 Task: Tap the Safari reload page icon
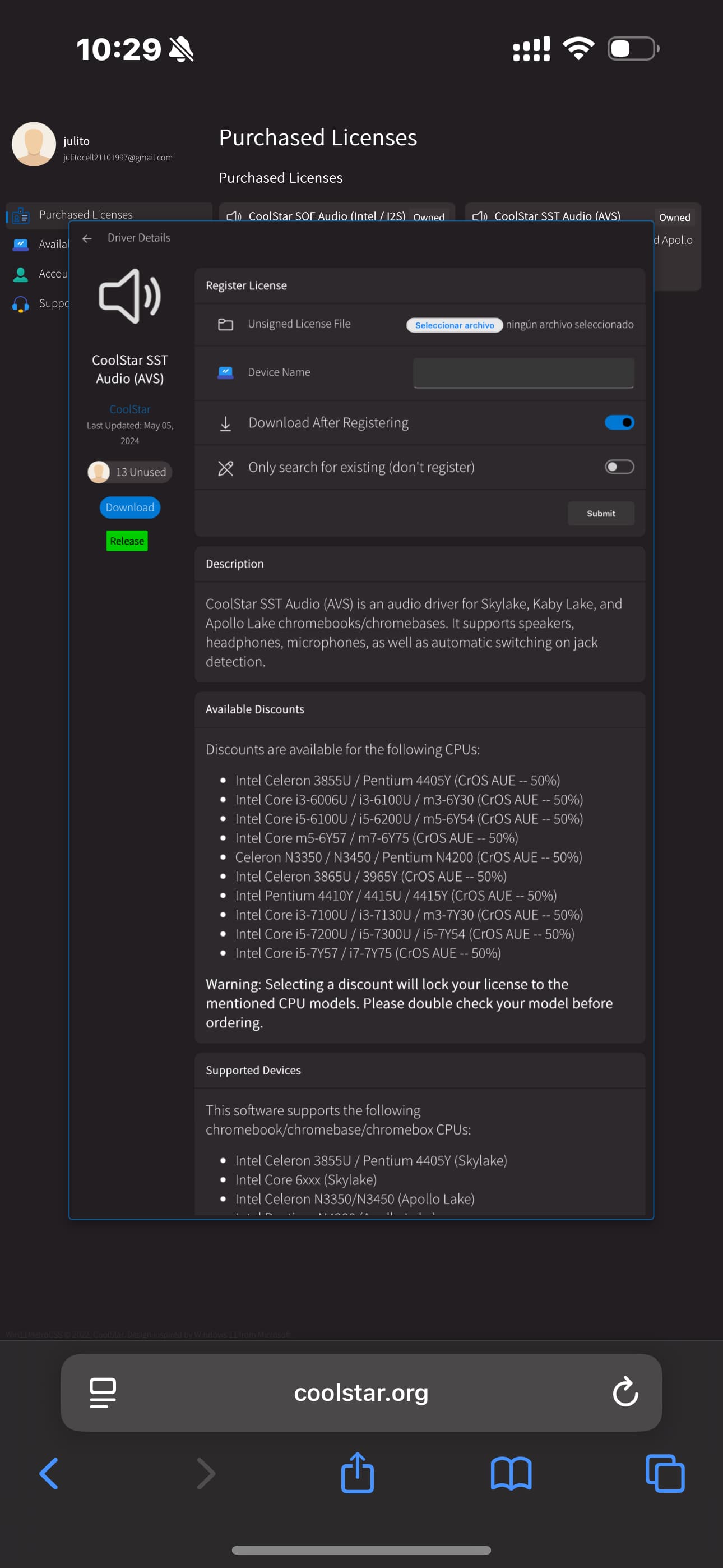[x=624, y=1392]
